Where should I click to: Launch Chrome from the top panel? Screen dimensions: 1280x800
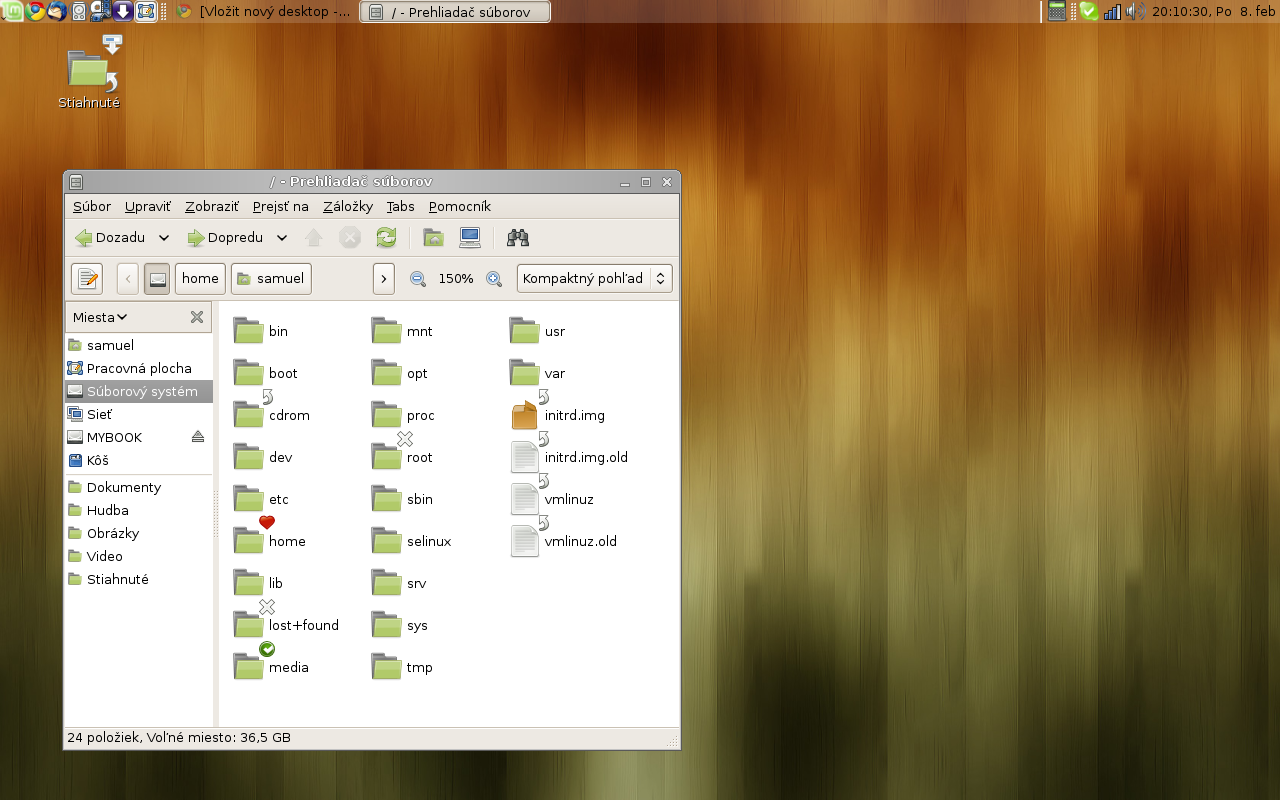[35, 11]
